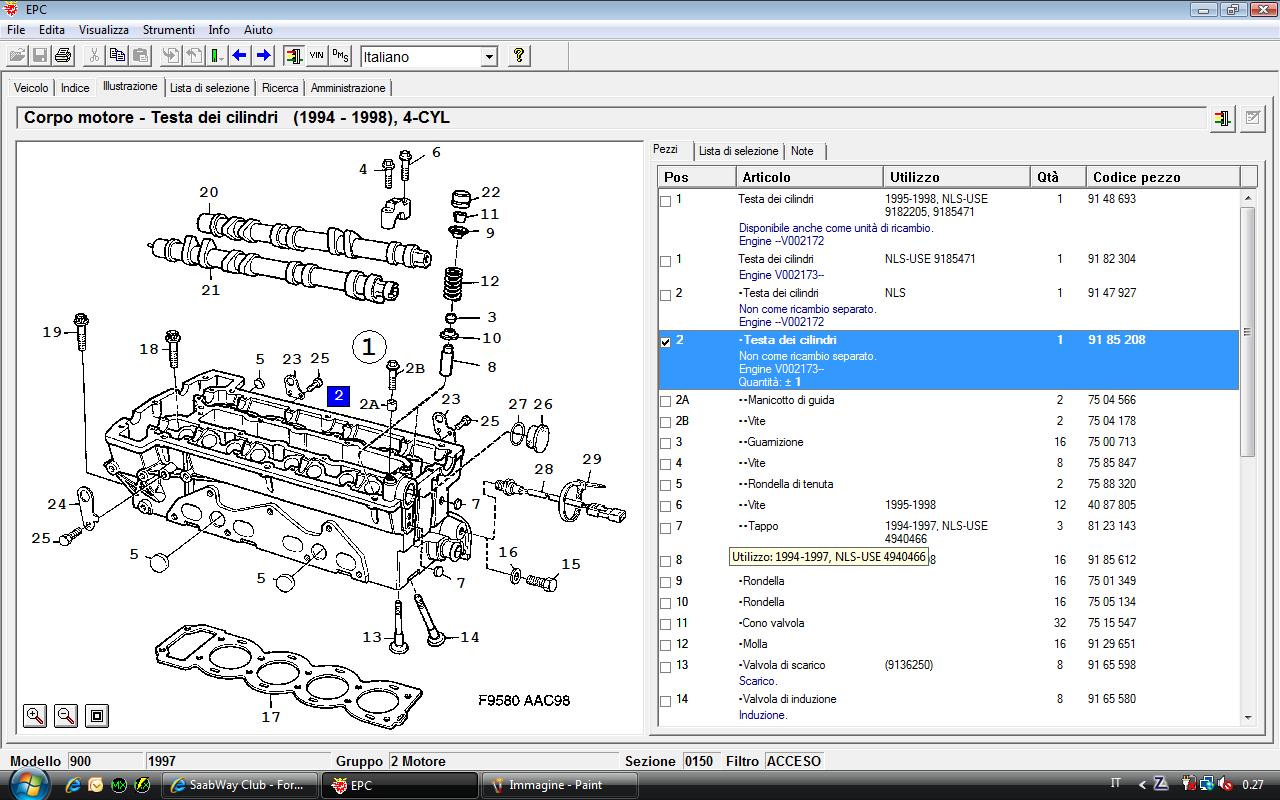Image resolution: width=1280 pixels, height=800 pixels.
Task: Click the volume icon in system tray
Action: pyautogui.click(x=1225, y=784)
